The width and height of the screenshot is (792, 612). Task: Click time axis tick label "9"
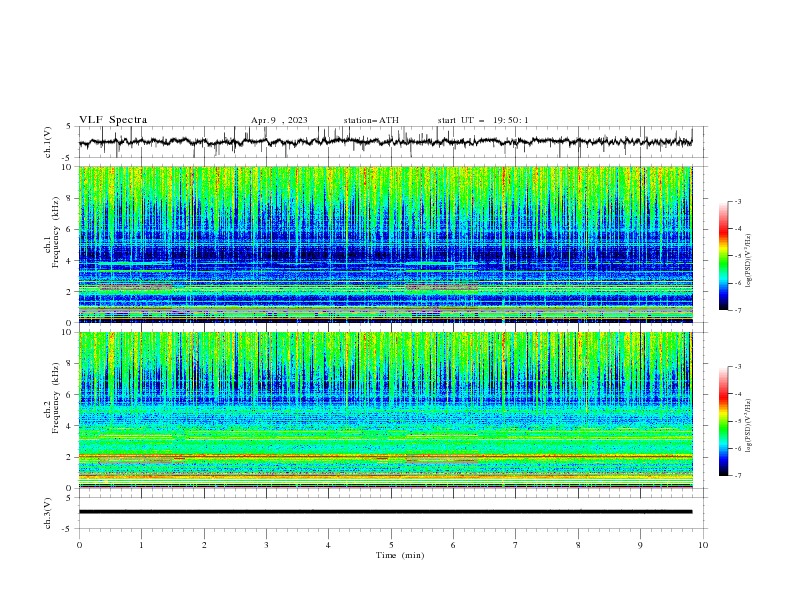640,545
